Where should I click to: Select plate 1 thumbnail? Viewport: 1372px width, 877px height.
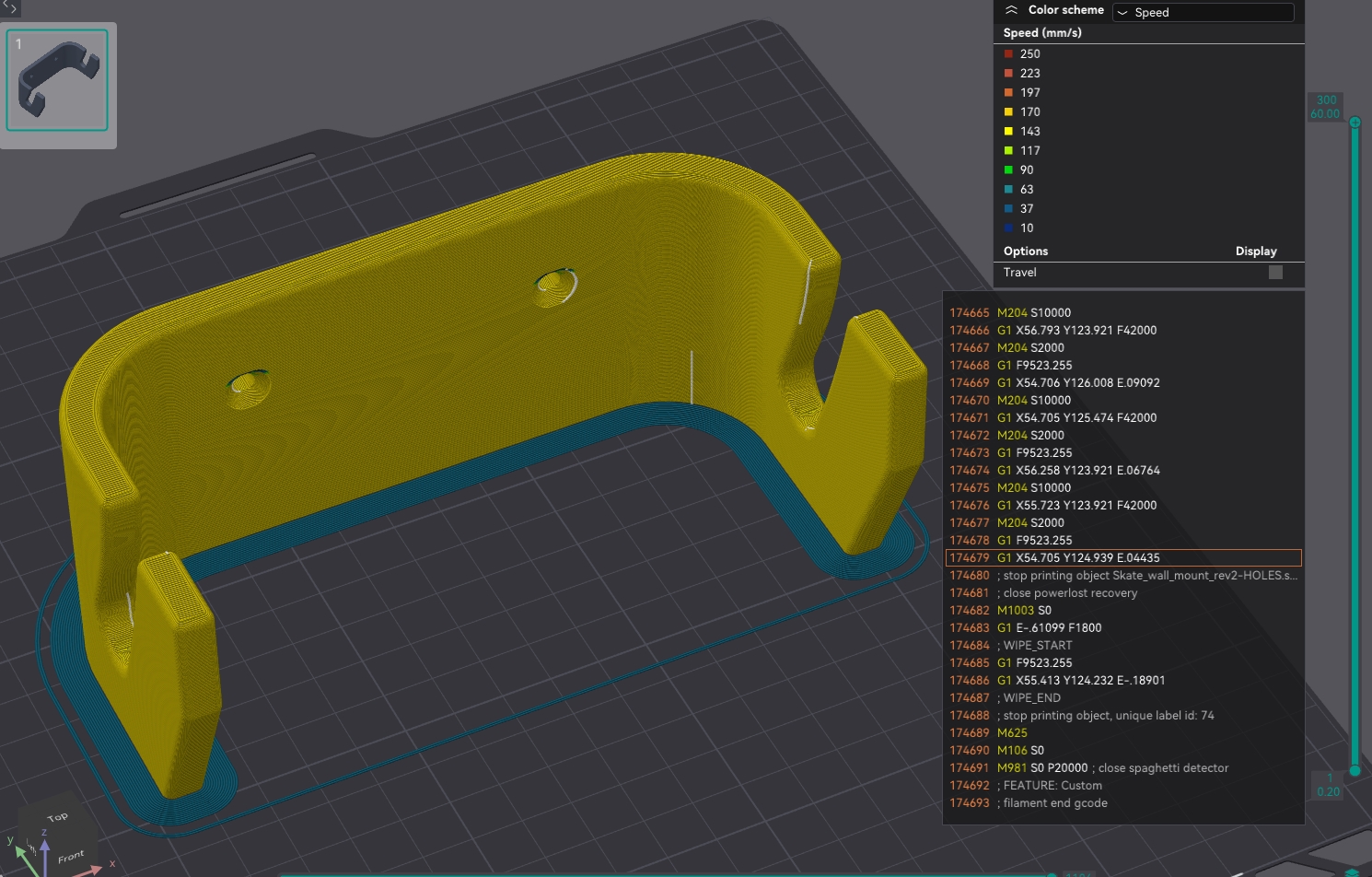pyautogui.click(x=57, y=80)
